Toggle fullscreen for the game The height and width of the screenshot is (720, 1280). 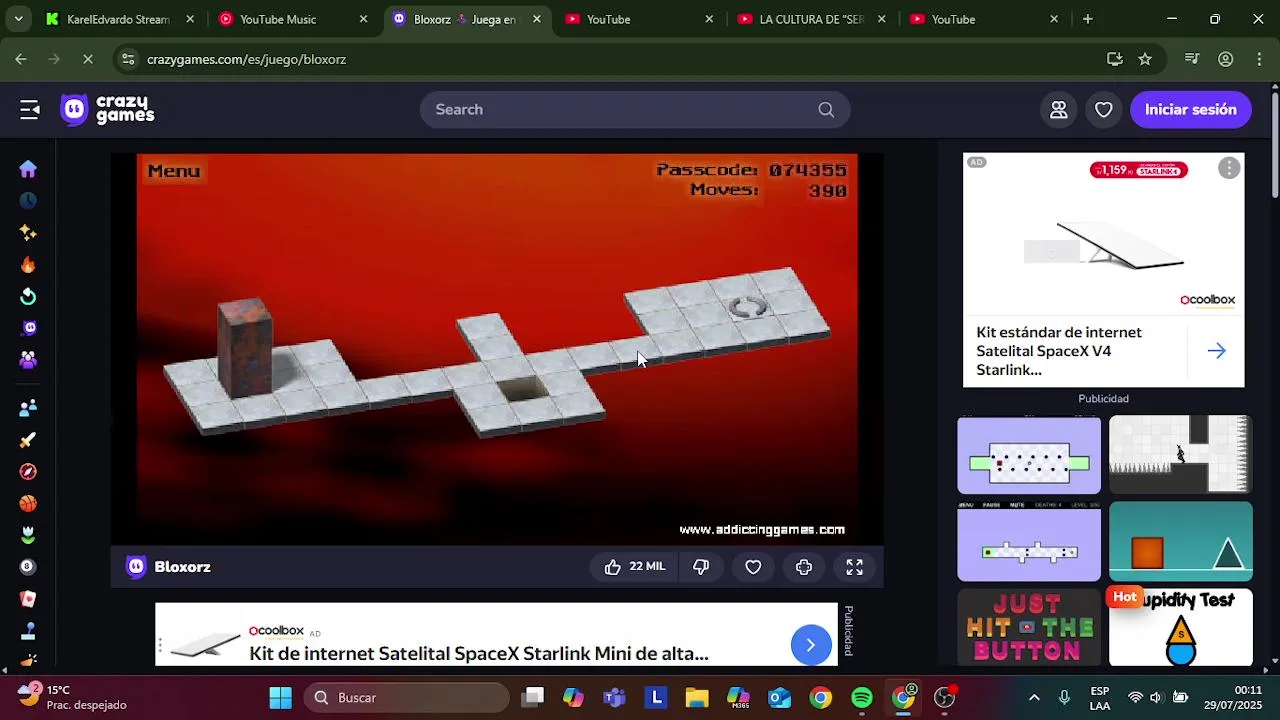click(x=855, y=567)
